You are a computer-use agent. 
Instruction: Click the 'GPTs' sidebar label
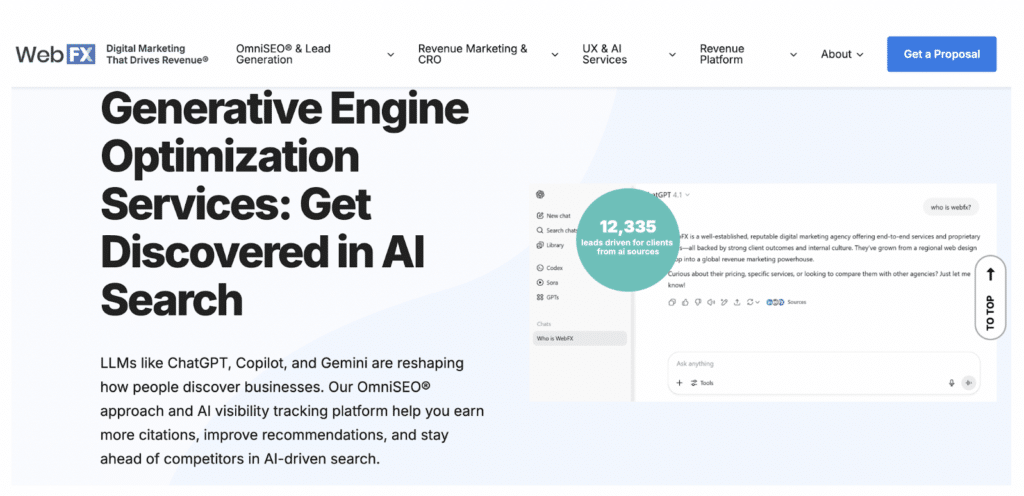[553, 297]
